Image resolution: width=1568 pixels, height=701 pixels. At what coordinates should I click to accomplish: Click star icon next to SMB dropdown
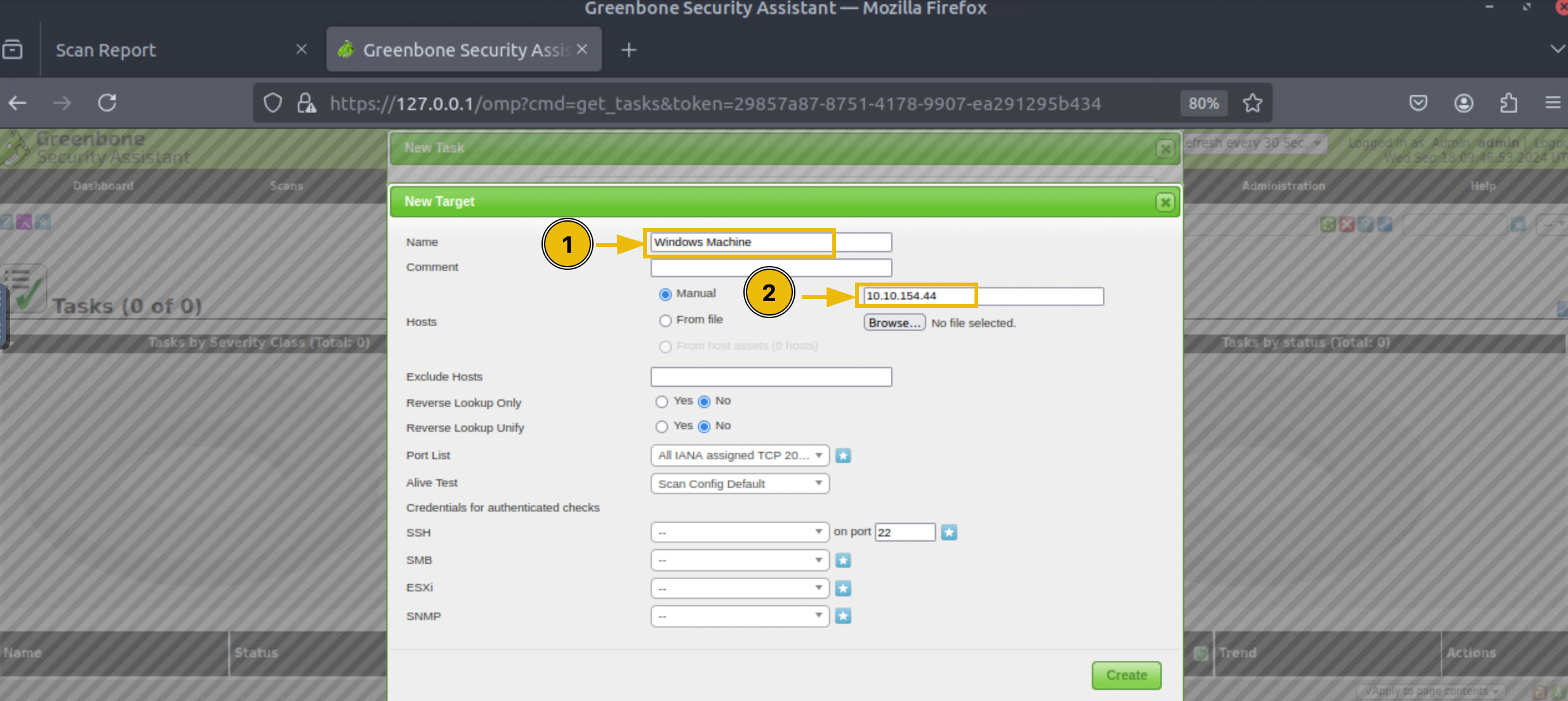pyautogui.click(x=842, y=560)
